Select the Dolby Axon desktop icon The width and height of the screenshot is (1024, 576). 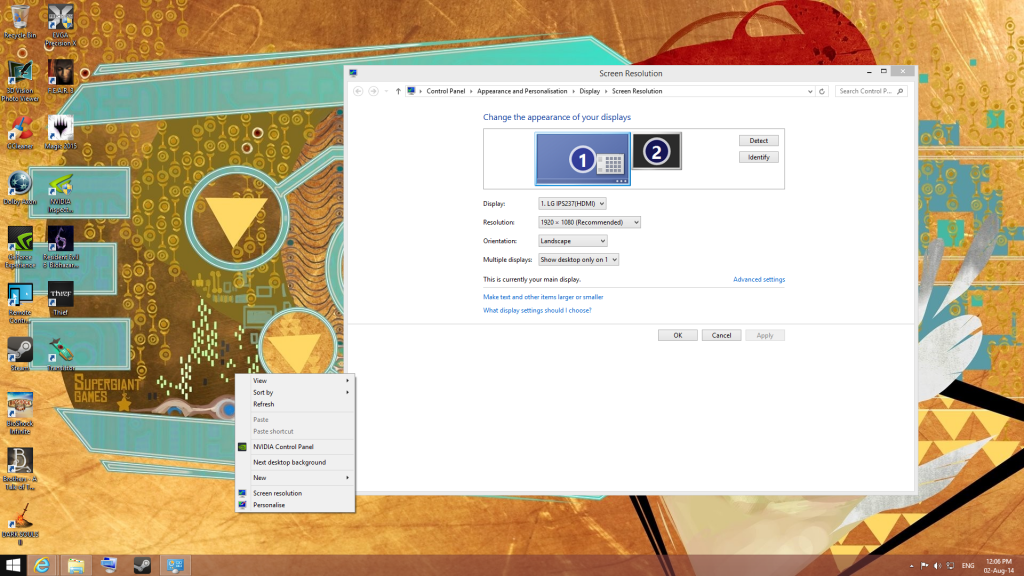click(x=20, y=189)
